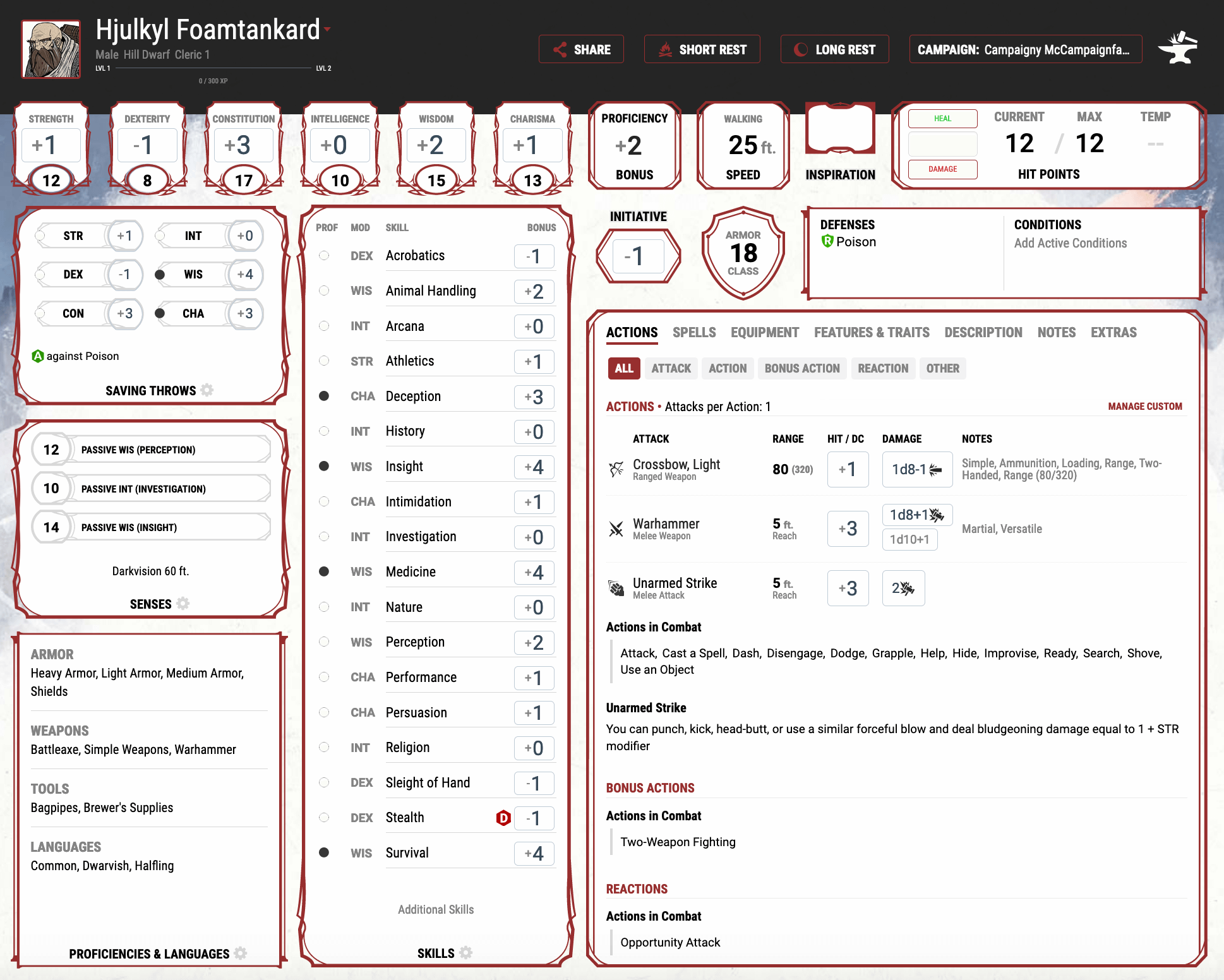Toggle Deception skill proficiency dot
The image size is (1224, 980).
pos(324,396)
